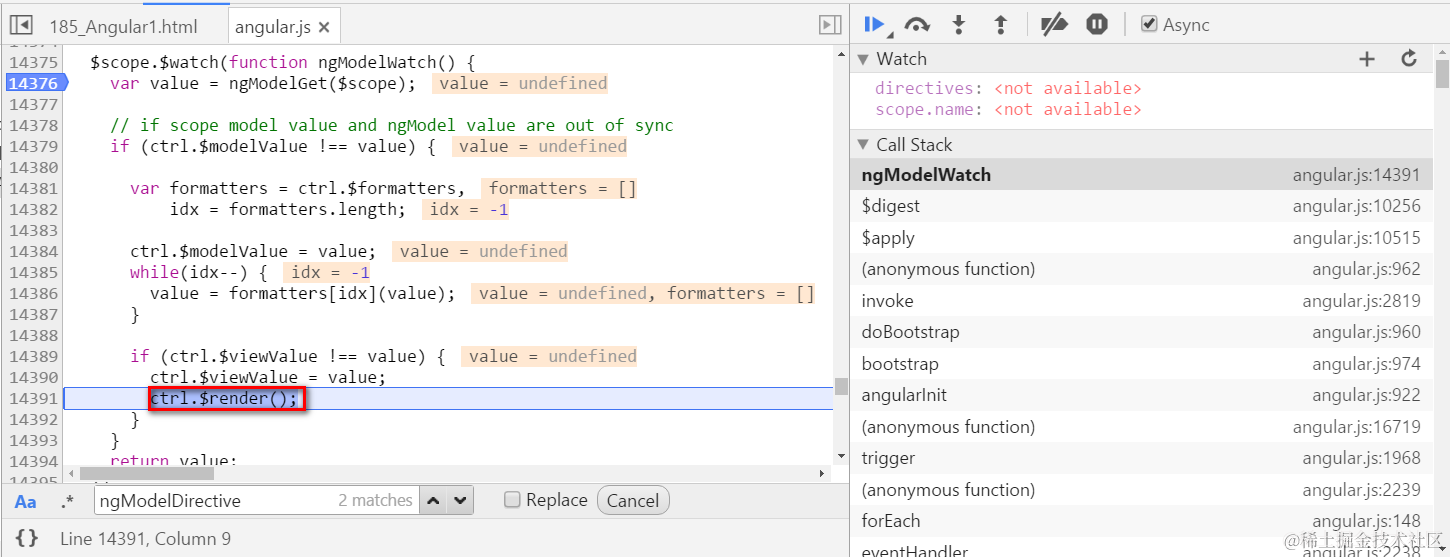Select the directives watch expression
This screenshot has height=557, width=1450.
[x=1008, y=88]
